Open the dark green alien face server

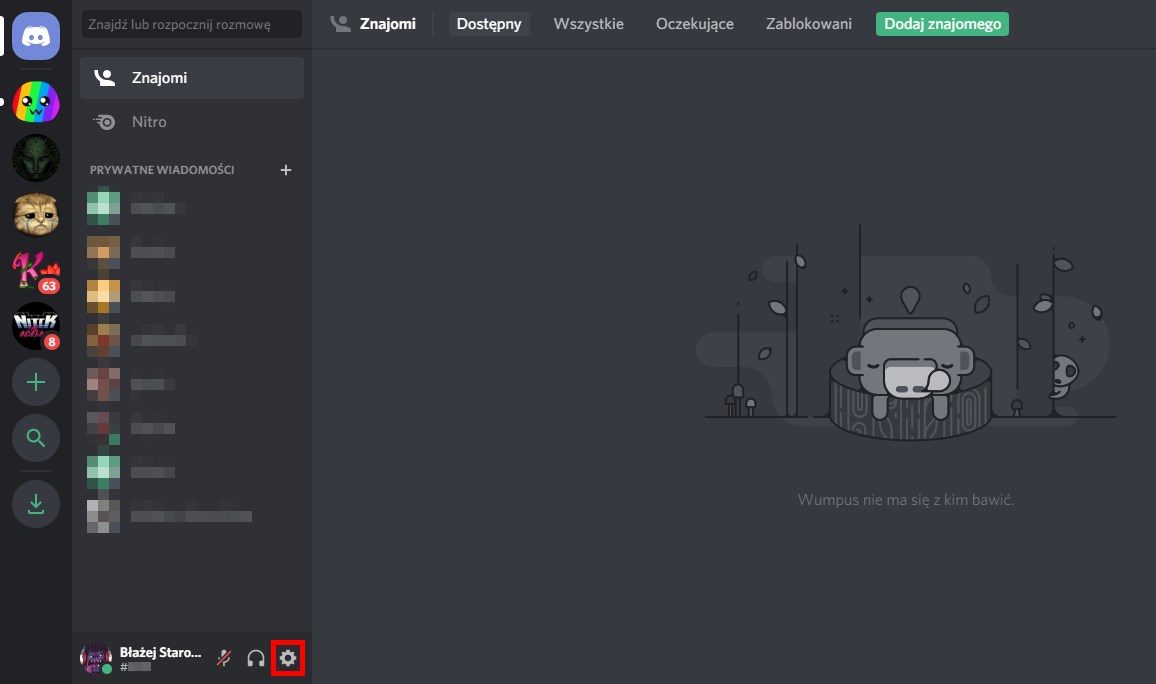pos(35,158)
